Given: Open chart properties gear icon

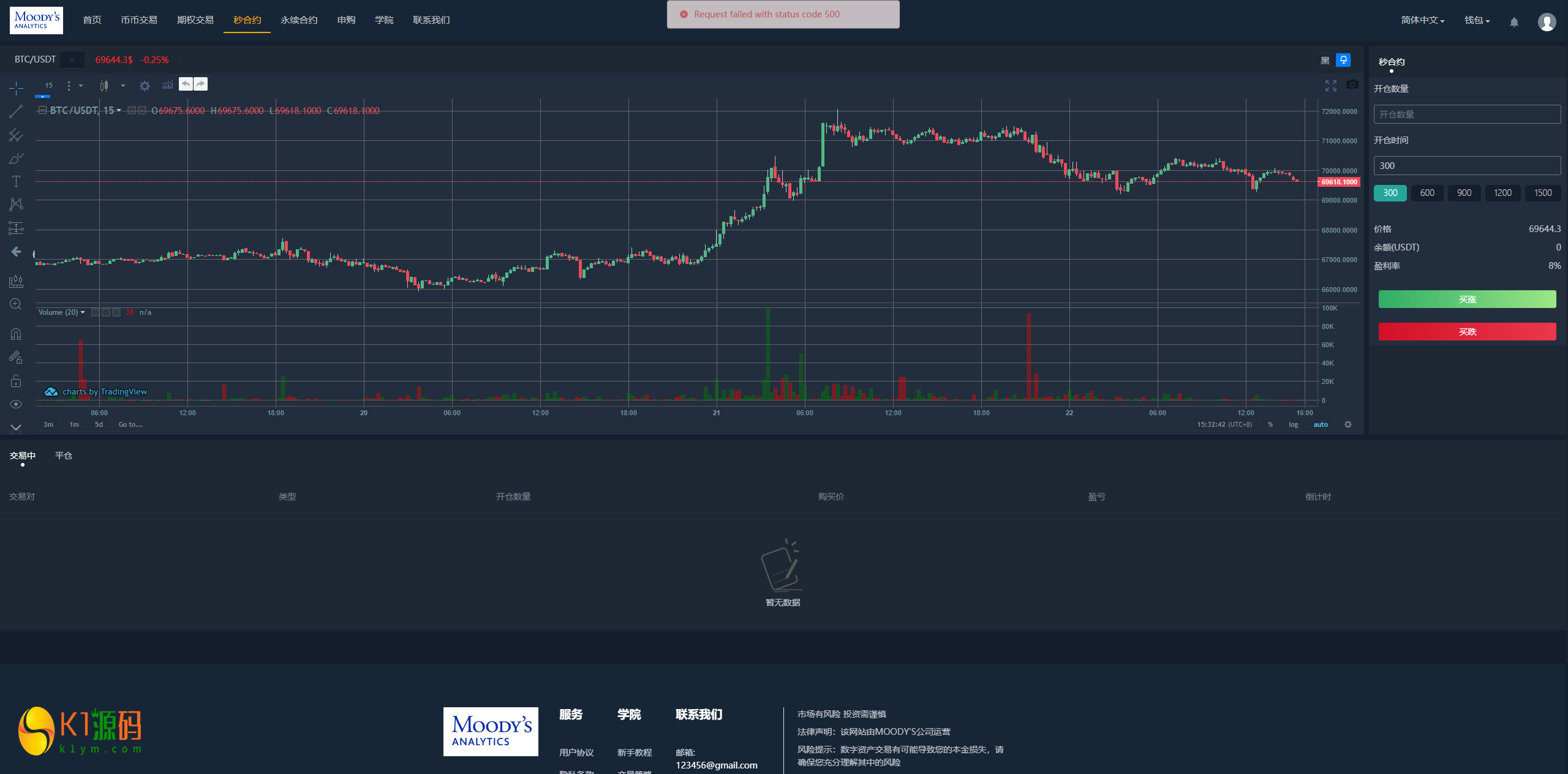Looking at the screenshot, I should point(145,86).
